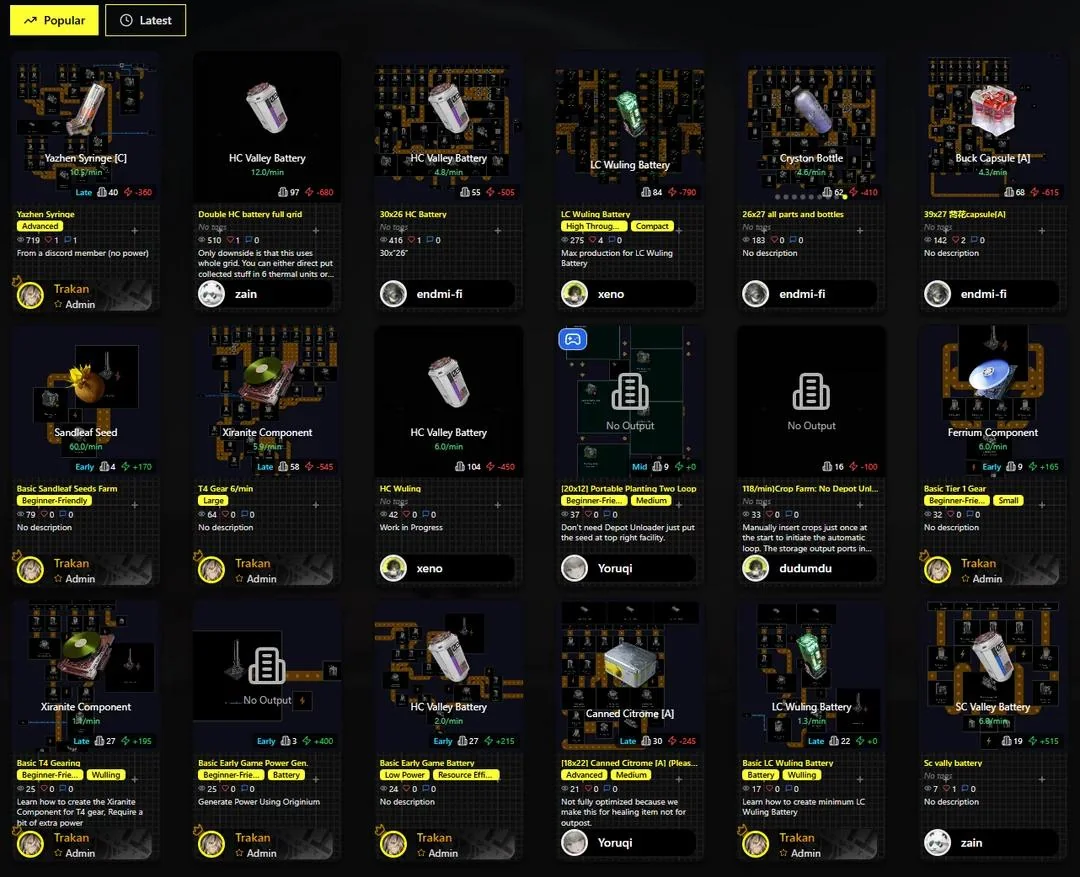Click heart icon on 30x26 HC Battery
The image size is (1080, 877).
click(x=411, y=240)
